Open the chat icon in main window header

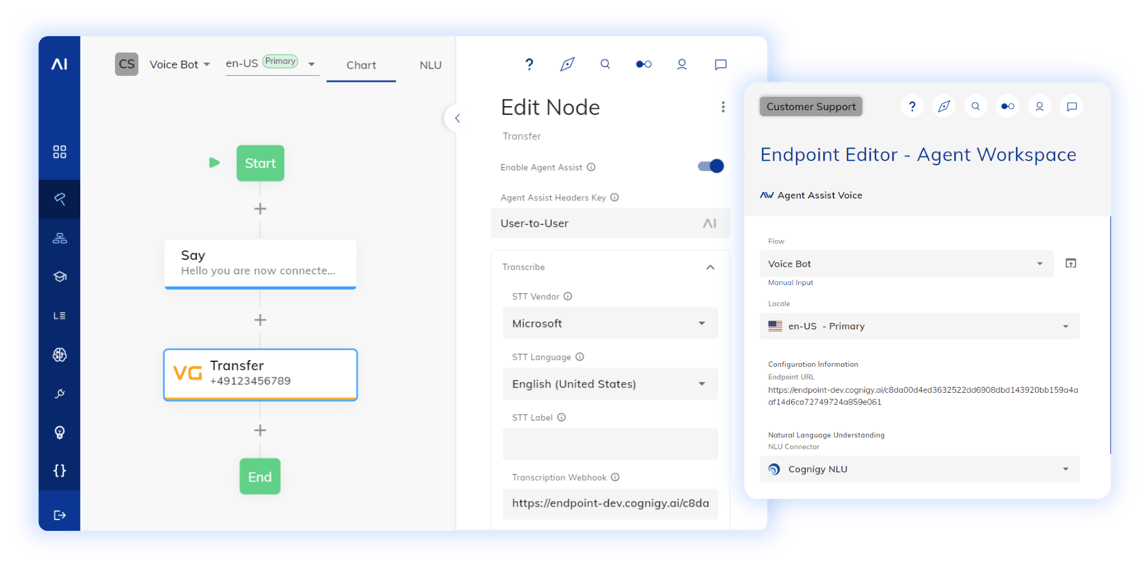click(x=721, y=64)
